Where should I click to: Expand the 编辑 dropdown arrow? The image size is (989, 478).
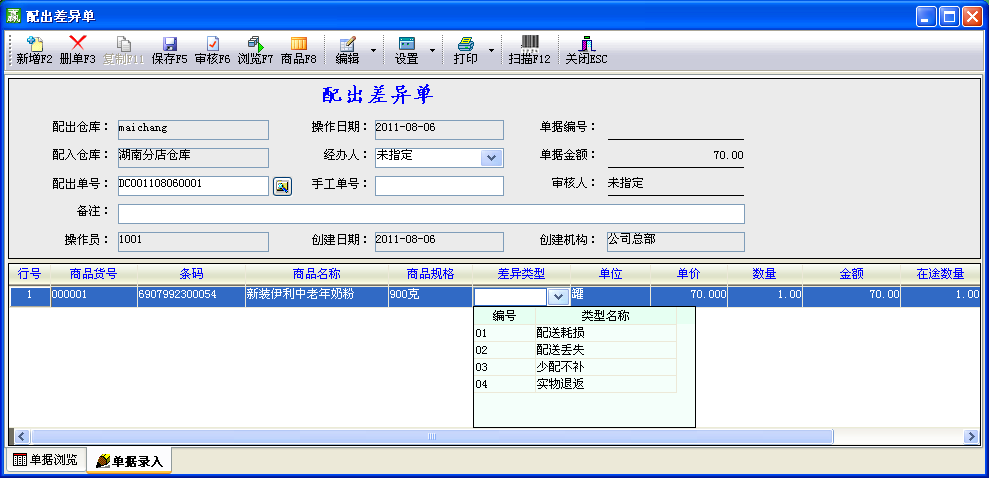point(373,50)
